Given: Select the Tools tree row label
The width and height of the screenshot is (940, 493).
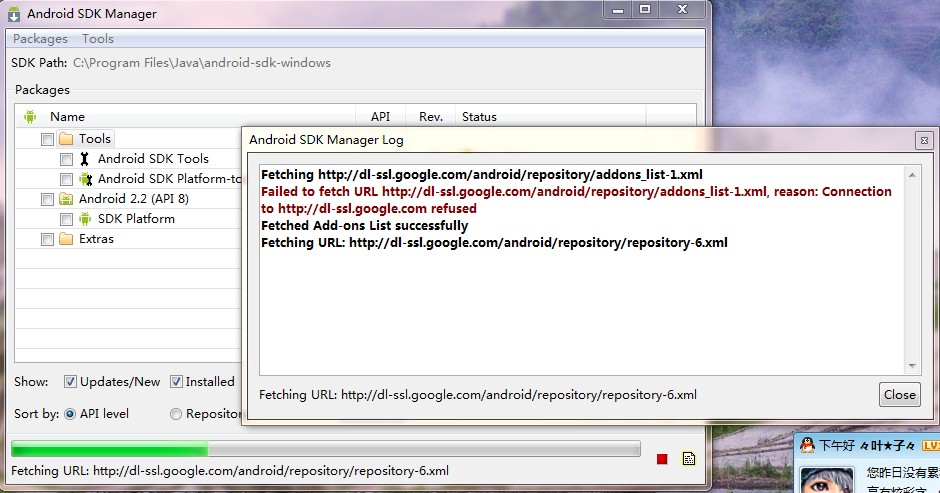Looking at the screenshot, I should pyautogui.click(x=95, y=139).
